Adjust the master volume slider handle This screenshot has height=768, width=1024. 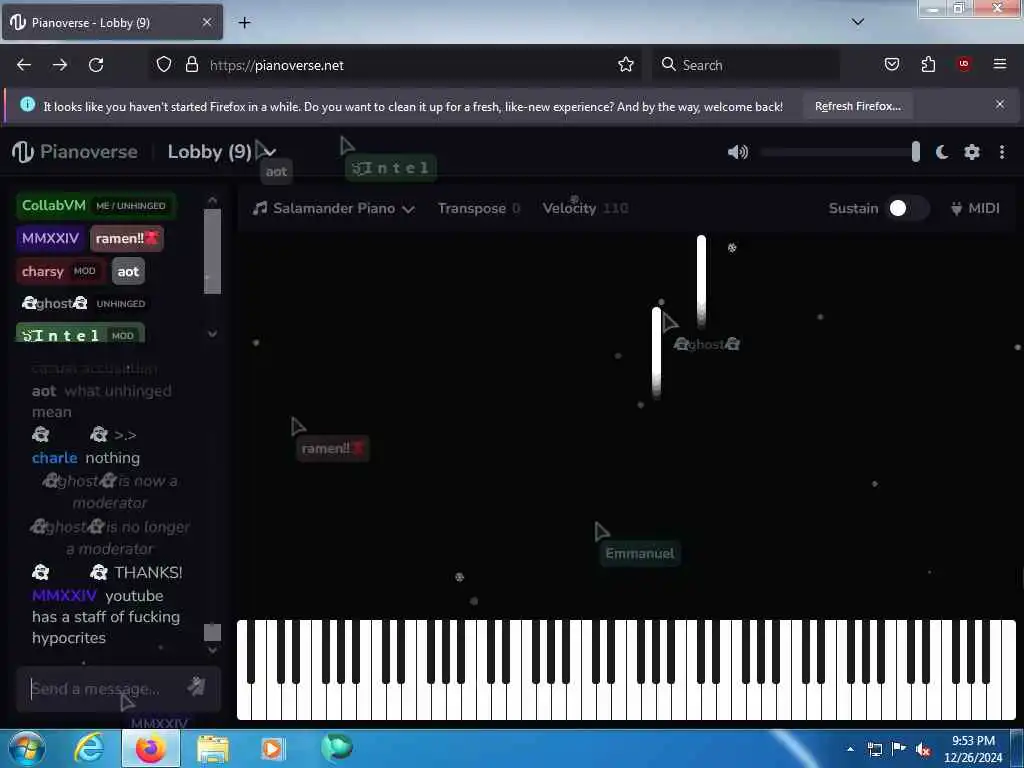(916, 152)
